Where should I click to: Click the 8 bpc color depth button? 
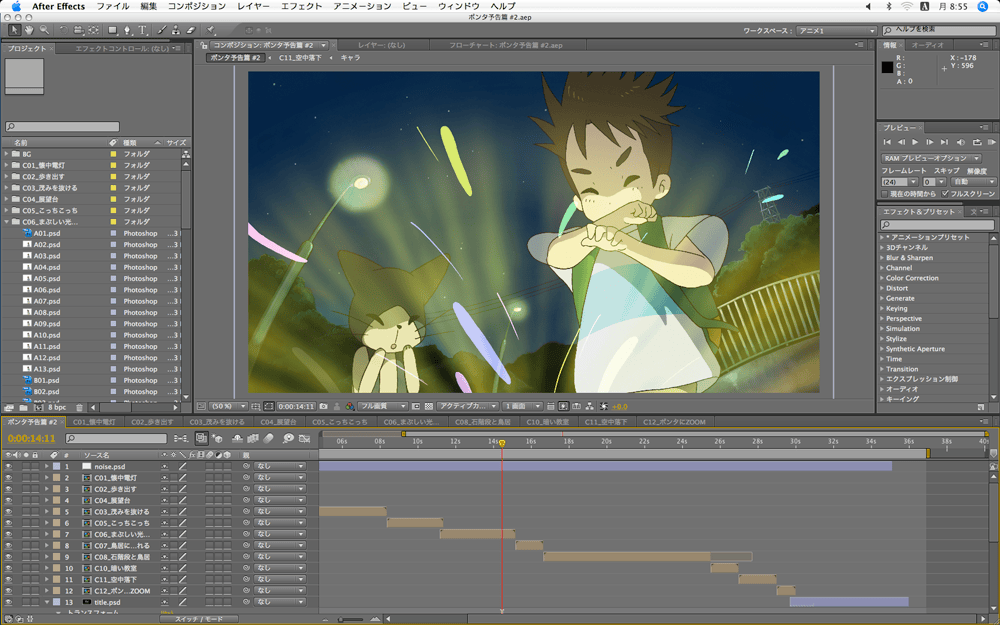pos(57,408)
